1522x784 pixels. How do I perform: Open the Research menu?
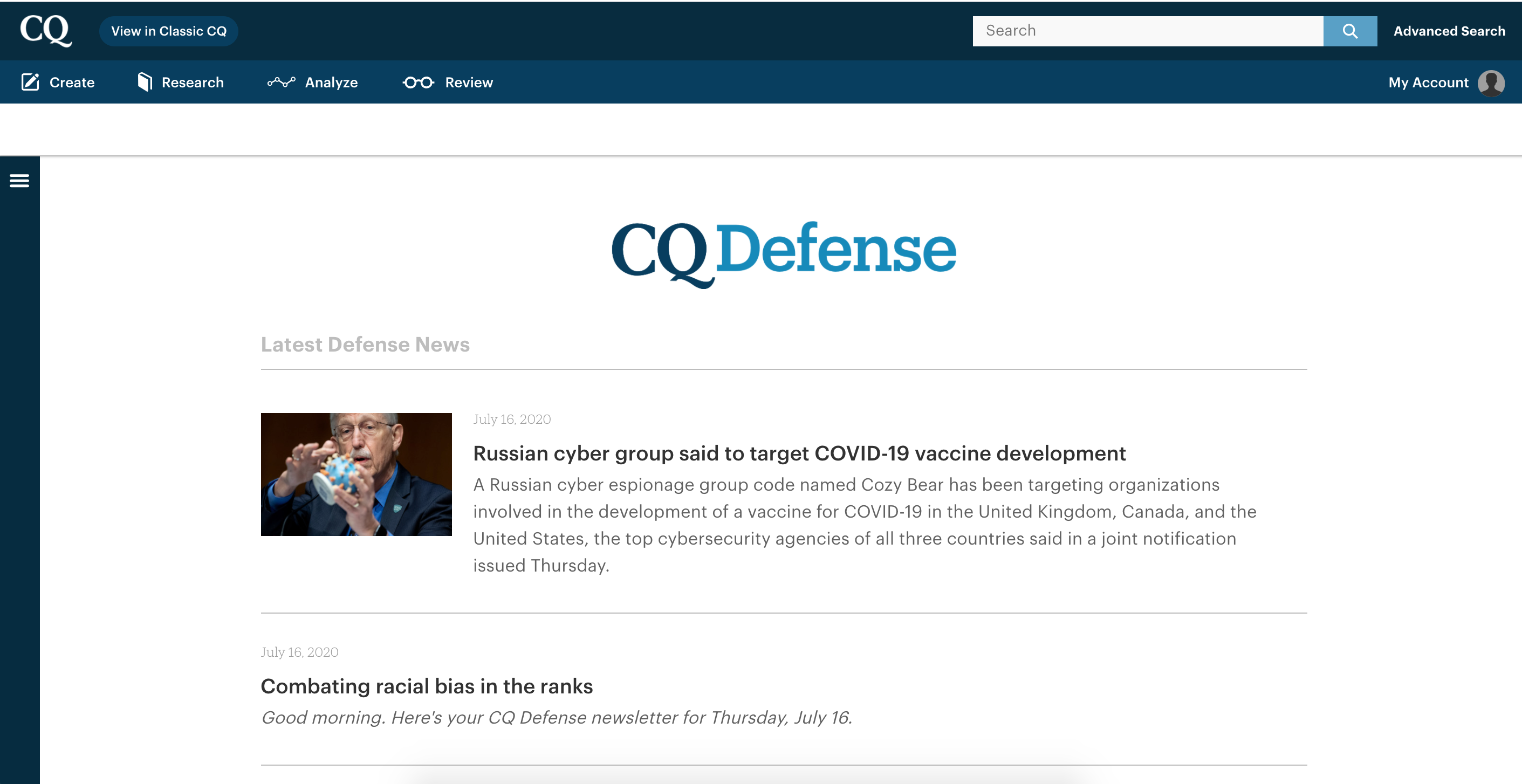(193, 82)
